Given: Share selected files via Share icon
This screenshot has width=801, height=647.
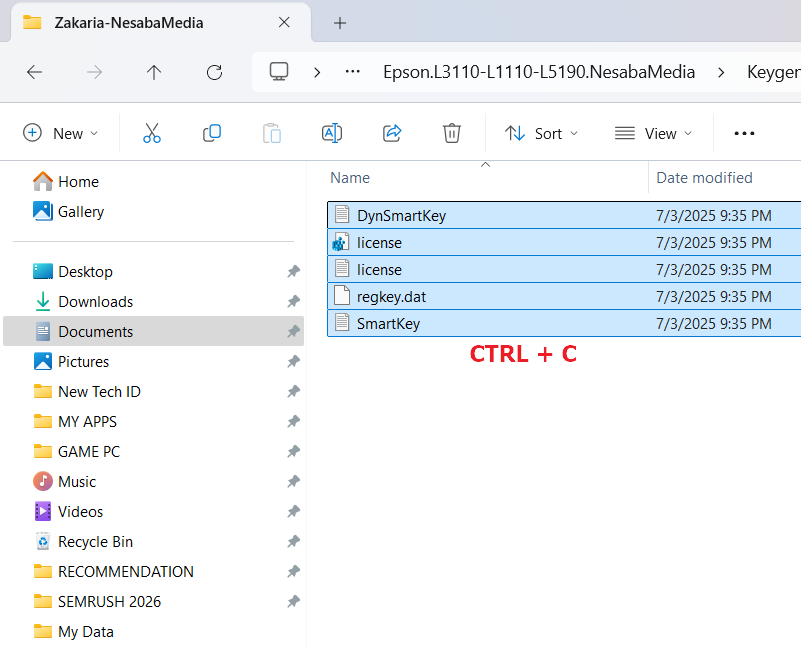Looking at the screenshot, I should click(x=391, y=132).
